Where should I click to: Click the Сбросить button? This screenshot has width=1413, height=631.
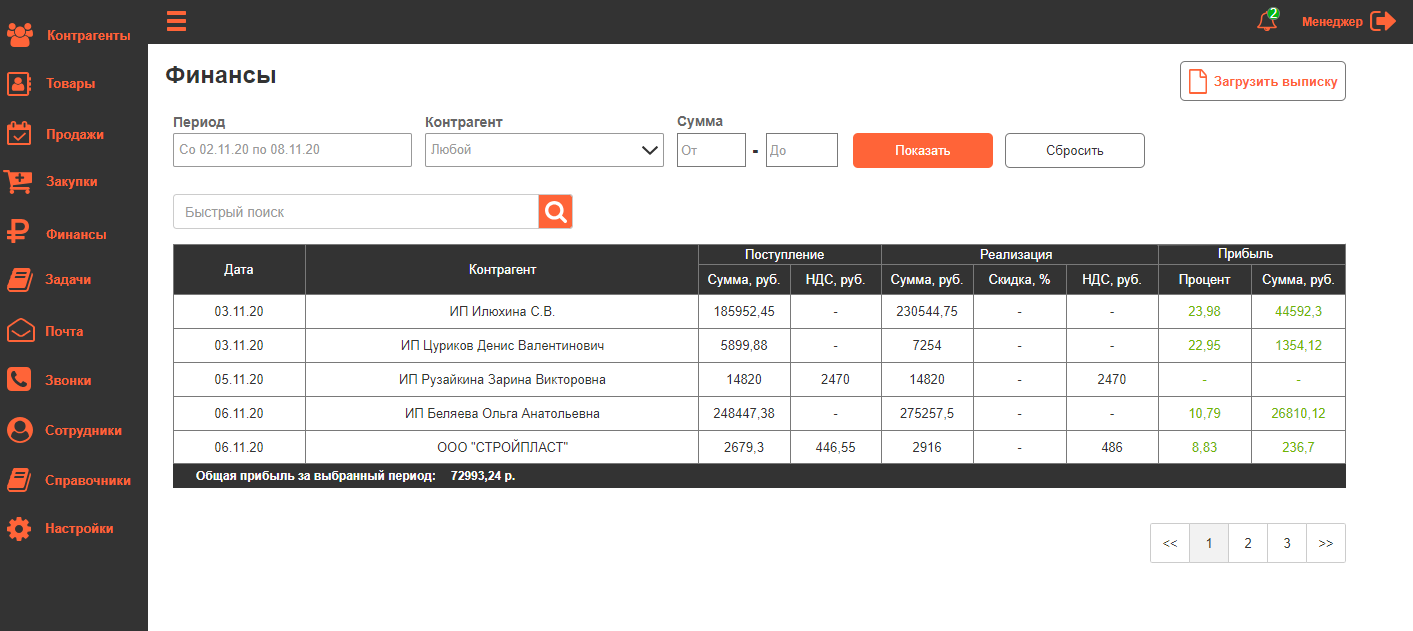pyautogui.click(x=1075, y=151)
